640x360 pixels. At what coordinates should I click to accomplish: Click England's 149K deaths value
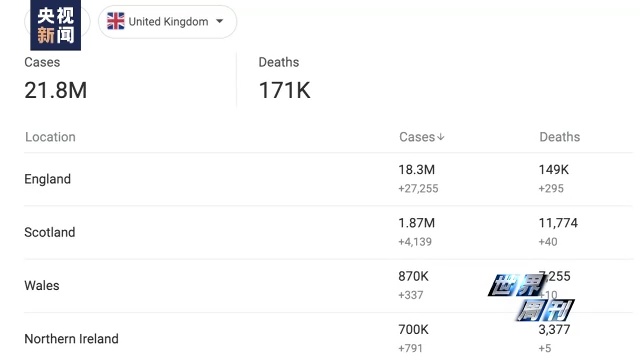pos(553,169)
